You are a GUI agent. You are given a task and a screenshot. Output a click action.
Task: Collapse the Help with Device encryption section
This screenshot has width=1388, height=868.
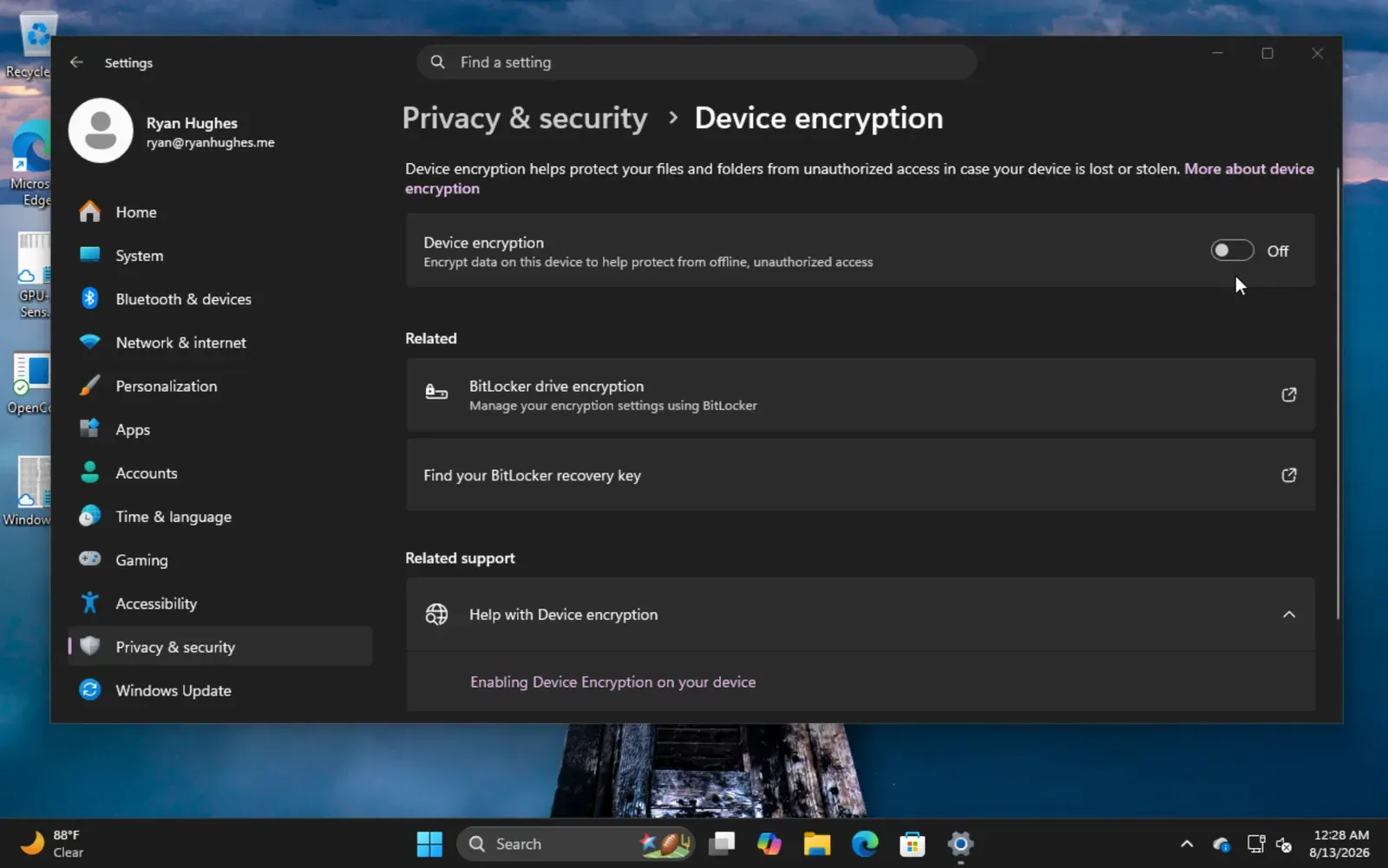click(x=1289, y=615)
